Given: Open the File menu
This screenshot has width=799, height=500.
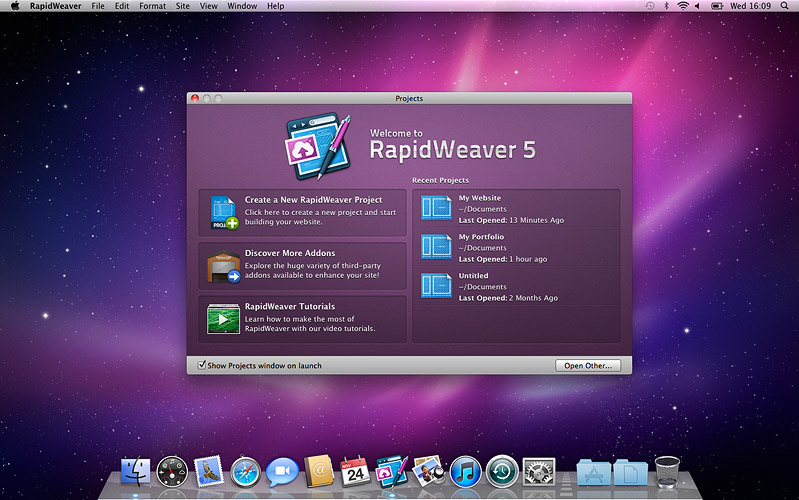Looking at the screenshot, I should point(98,6).
